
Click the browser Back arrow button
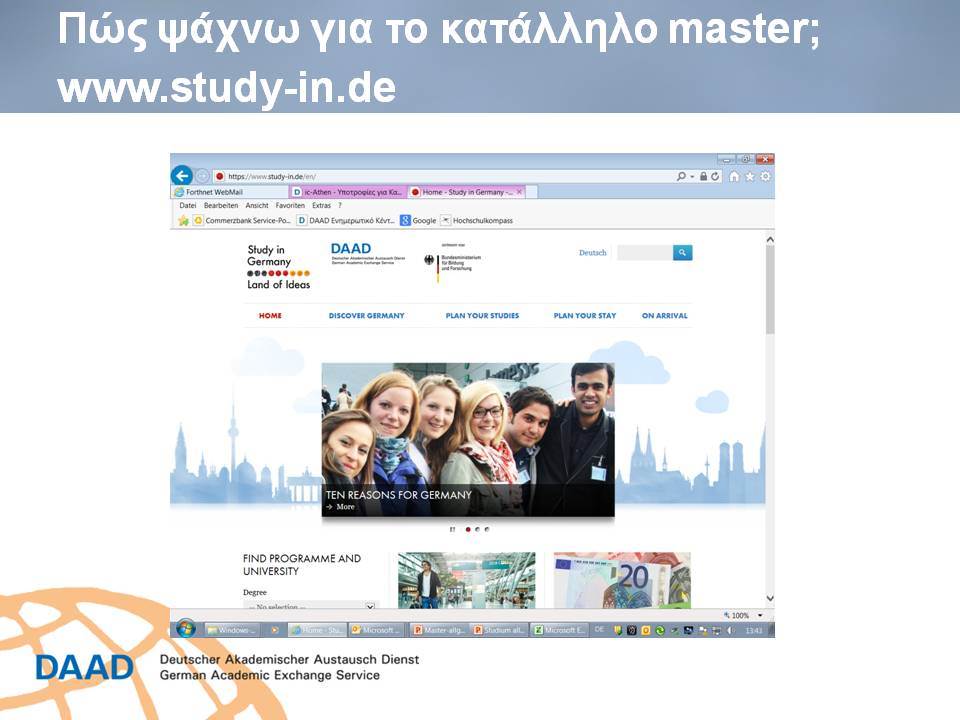pyautogui.click(x=182, y=176)
